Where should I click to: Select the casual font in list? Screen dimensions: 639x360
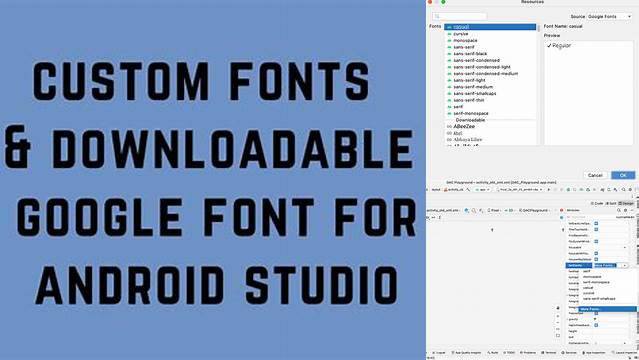coord(490,27)
